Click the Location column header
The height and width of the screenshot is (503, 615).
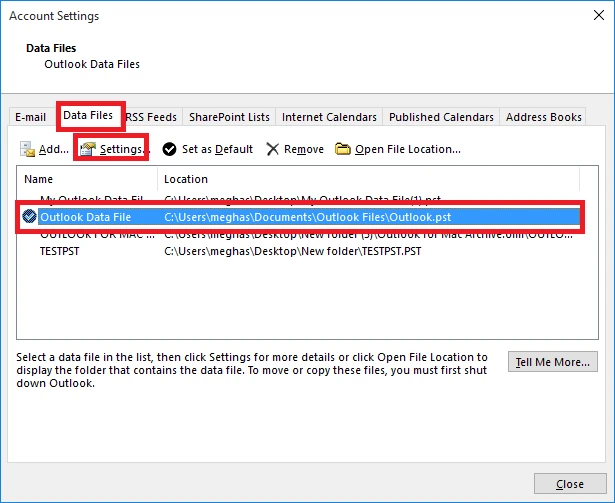click(x=186, y=179)
